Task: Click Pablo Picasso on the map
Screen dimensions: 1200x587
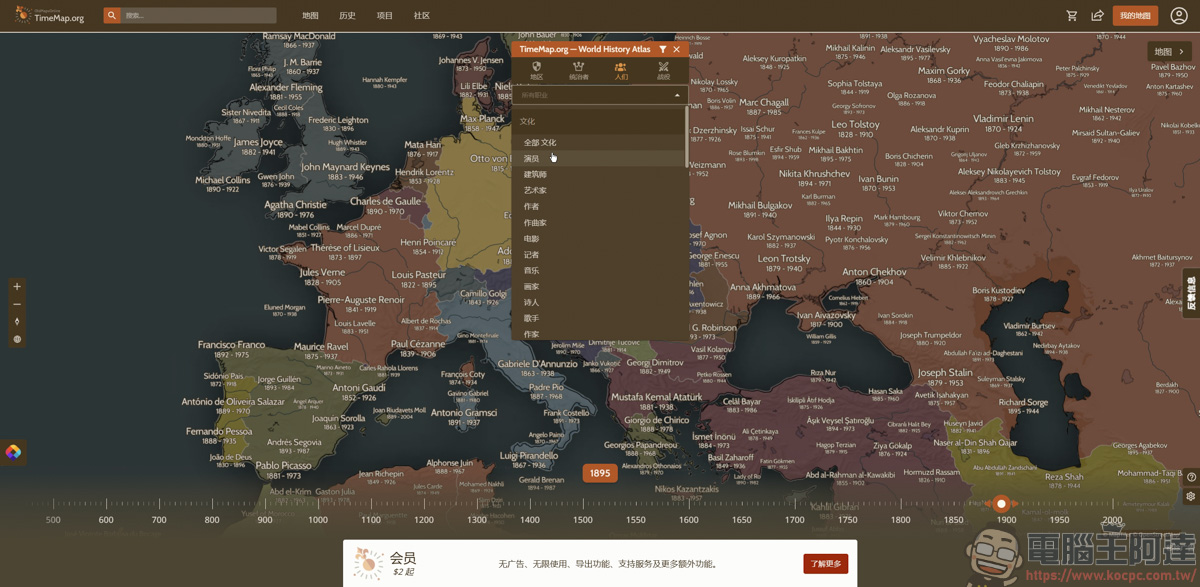Action: (283, 466)
